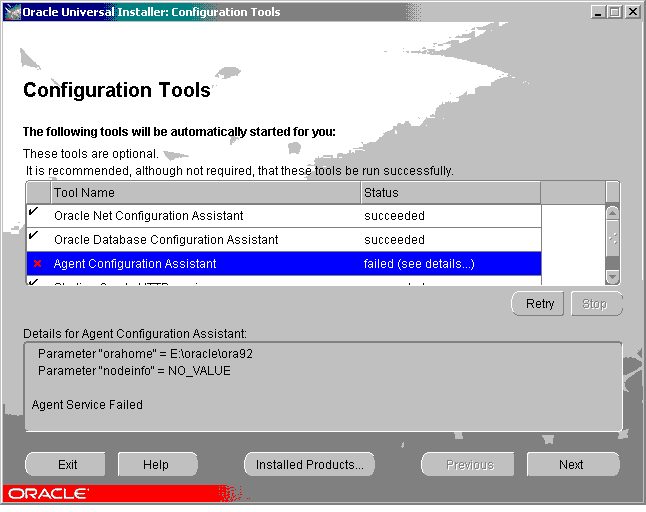Screen dimensions: 646x512
Task: Click the checkmark beside Oracle Net Configuration Assistant
Action: click(35, 212)
